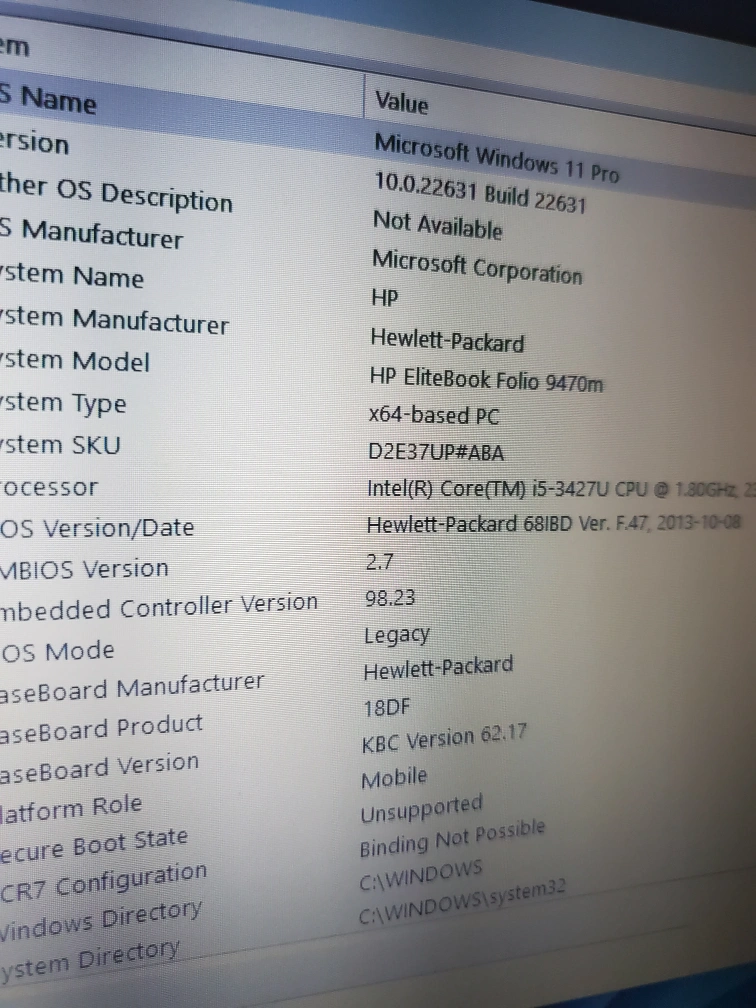Select the 'Microsoft Windows 11 Pro' value
Screen dimensions: 756x1008
click(496, 158)
